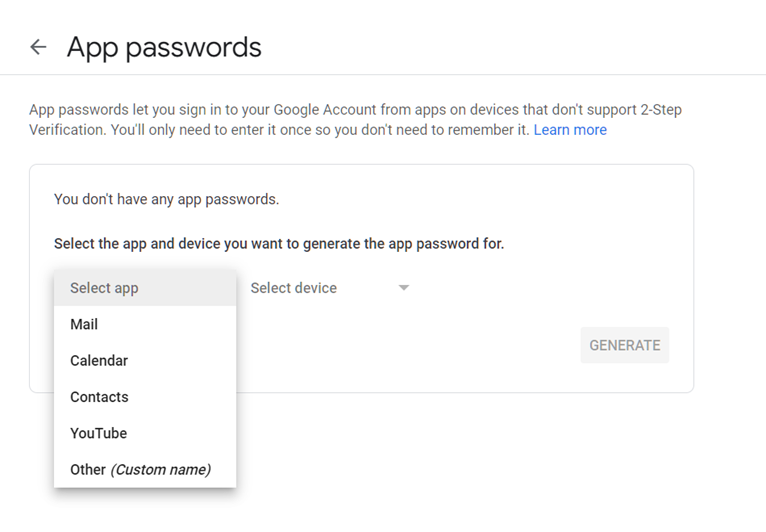Click the description line mentioning Google Account
766x532 pixels.
(x=355, y=109)
